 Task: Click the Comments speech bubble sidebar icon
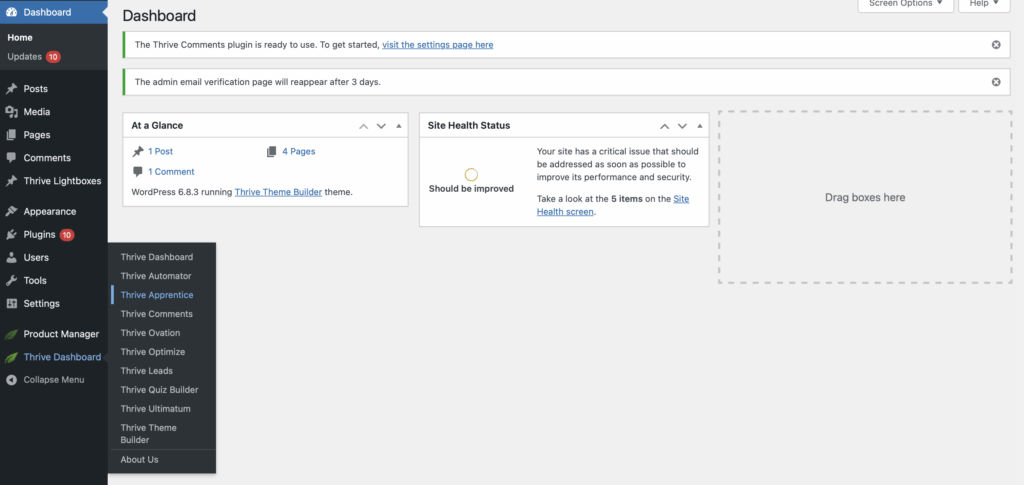click(x=12, y=158)
